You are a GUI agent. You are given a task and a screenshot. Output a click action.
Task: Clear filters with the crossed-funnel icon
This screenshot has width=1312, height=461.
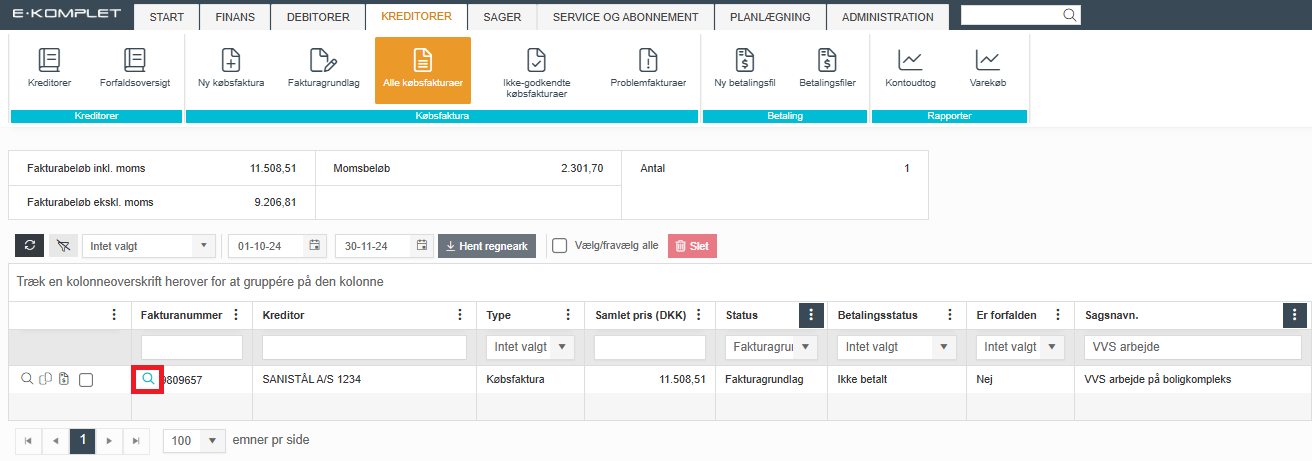pyautogui.click(x=63, y=246)
